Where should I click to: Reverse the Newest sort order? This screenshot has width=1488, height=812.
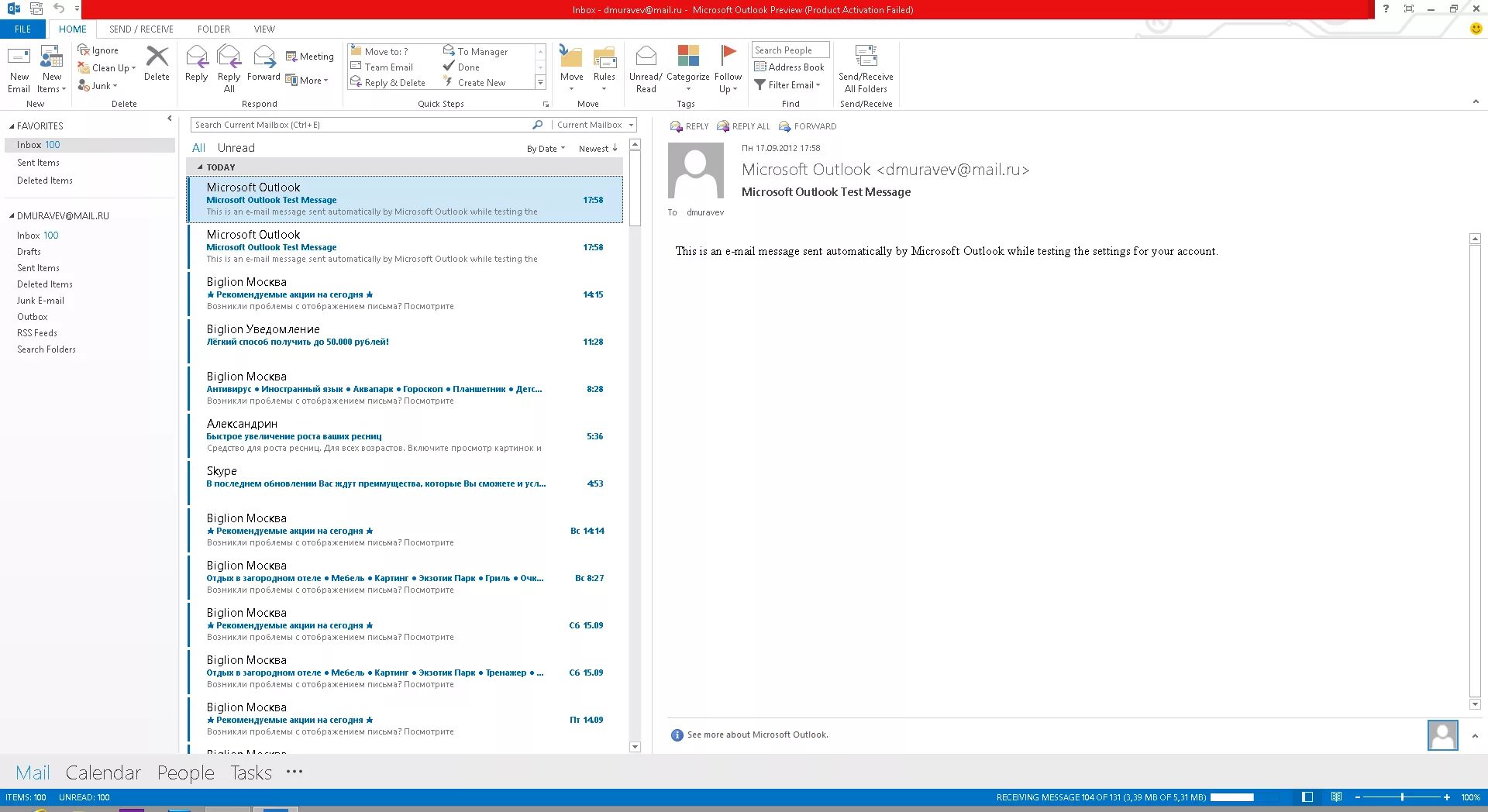(x=598, y=149)
